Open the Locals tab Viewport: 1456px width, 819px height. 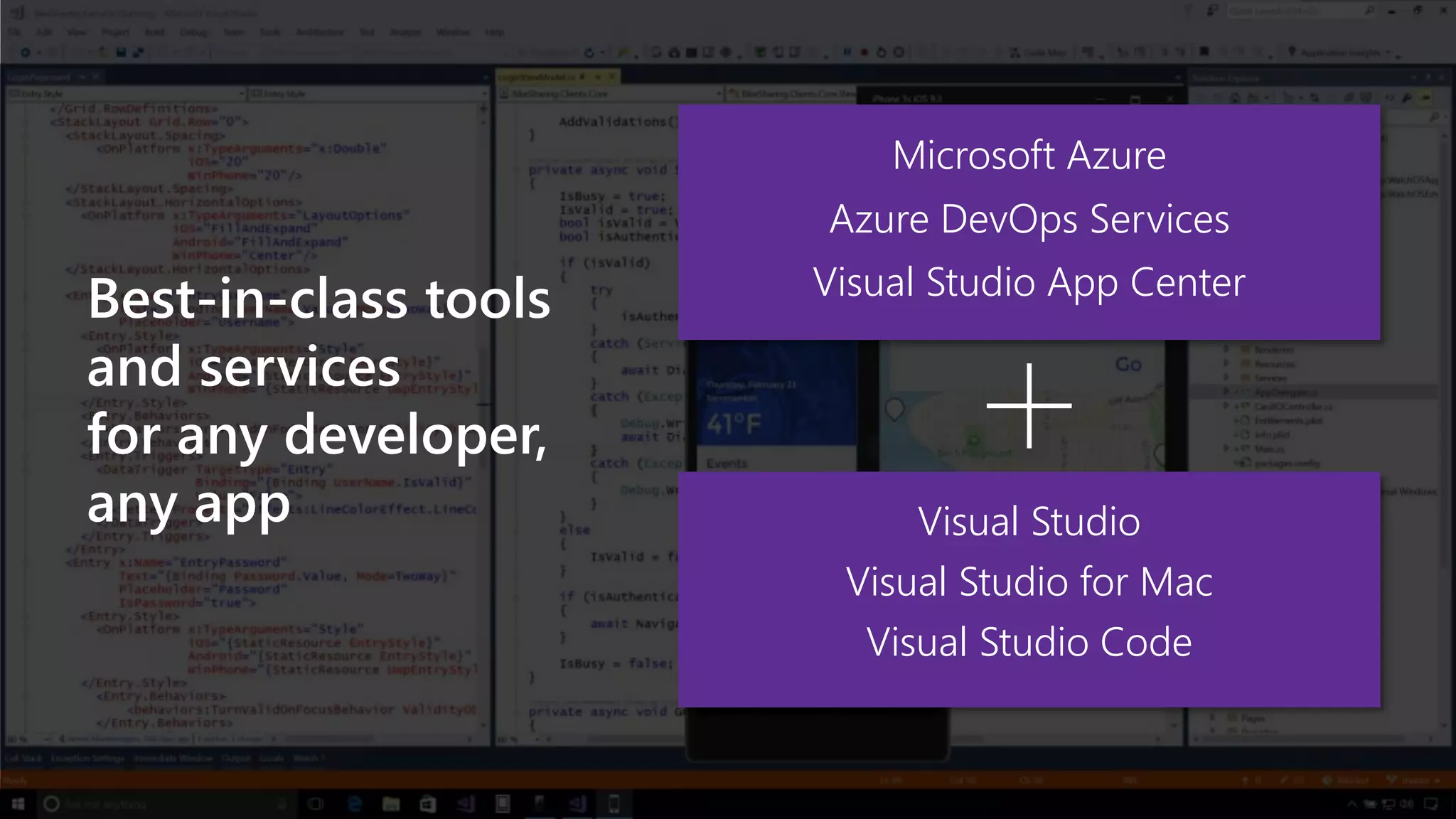271,758
